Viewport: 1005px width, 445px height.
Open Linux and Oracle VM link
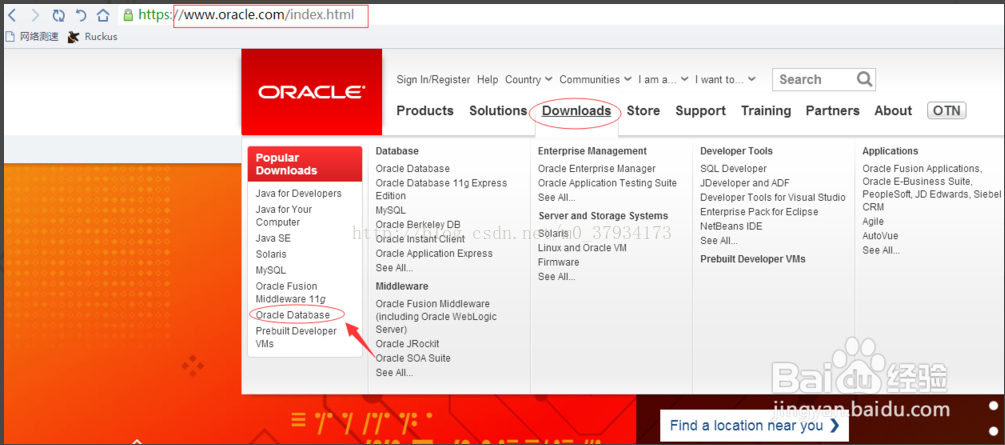582,248
